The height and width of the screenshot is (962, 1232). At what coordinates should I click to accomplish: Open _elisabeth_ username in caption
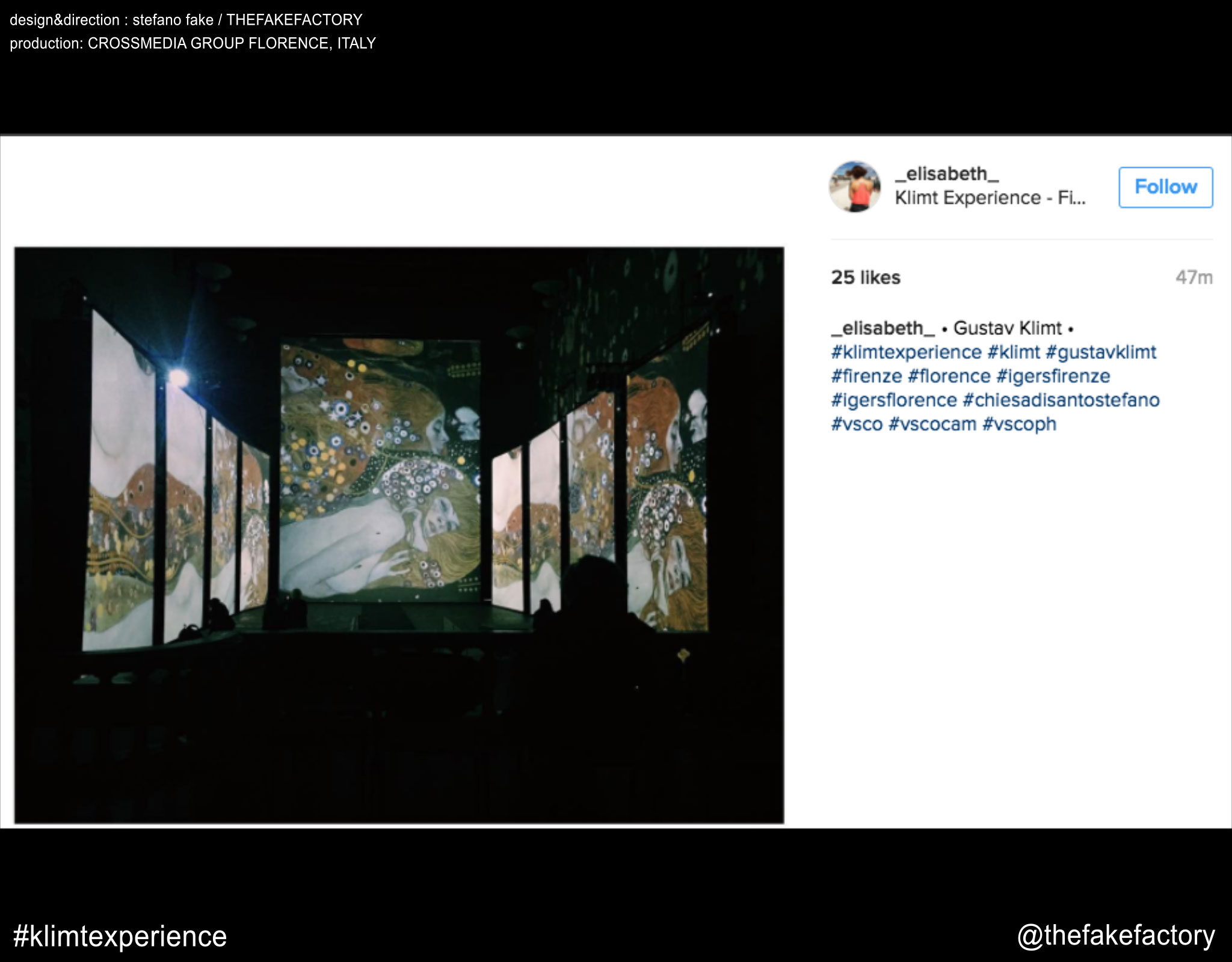click(883, 328)
